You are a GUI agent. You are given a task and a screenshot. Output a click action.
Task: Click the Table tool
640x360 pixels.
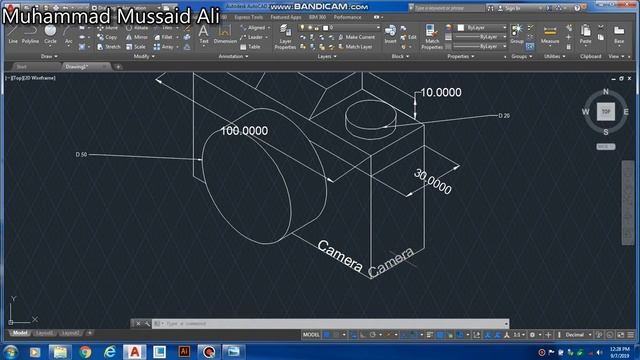[250, 47]
